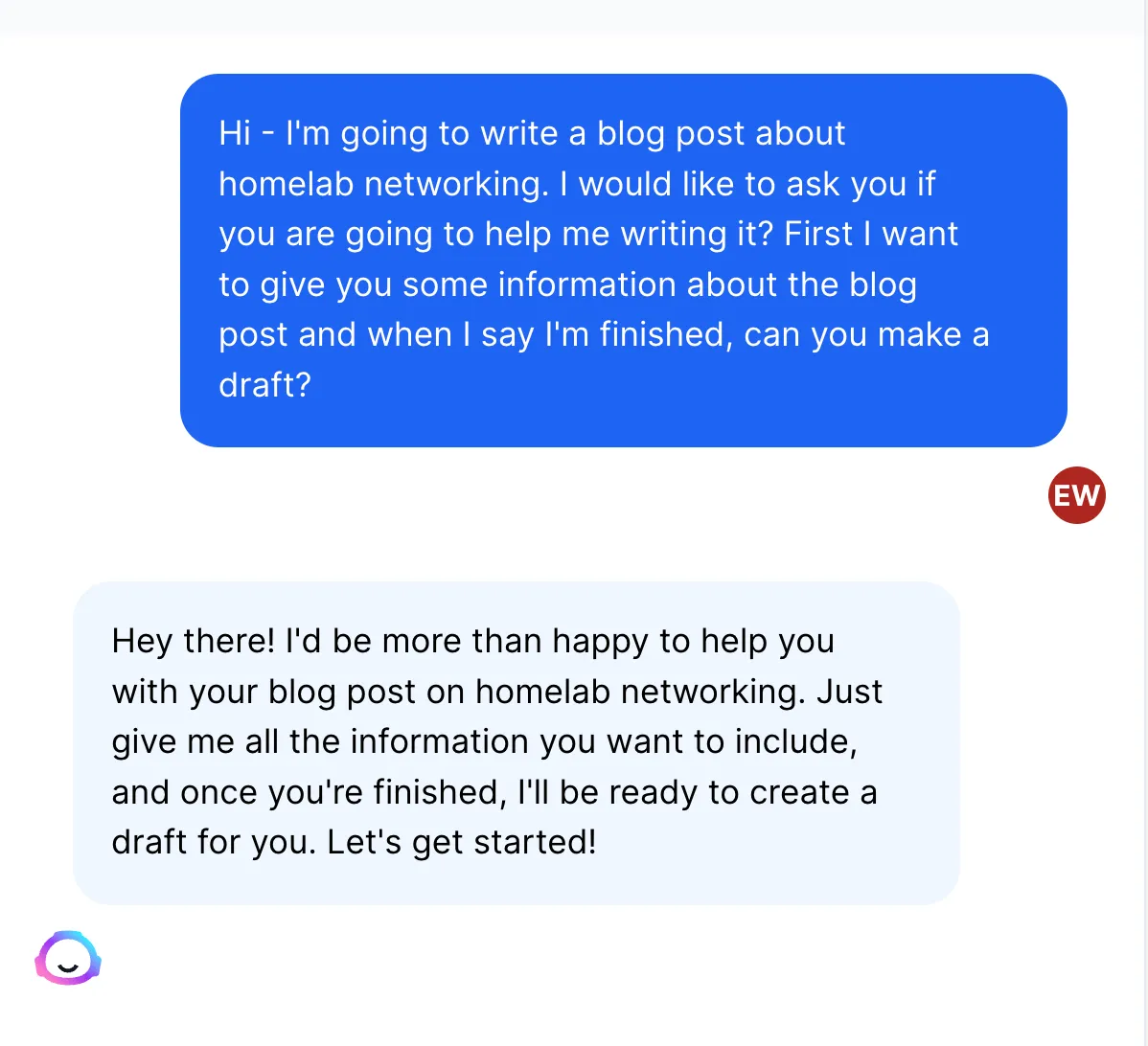The width and height of the screenshot is (1148, 1046).
Task: Click the text "information about the blog"
Action: tap(707, 284)
